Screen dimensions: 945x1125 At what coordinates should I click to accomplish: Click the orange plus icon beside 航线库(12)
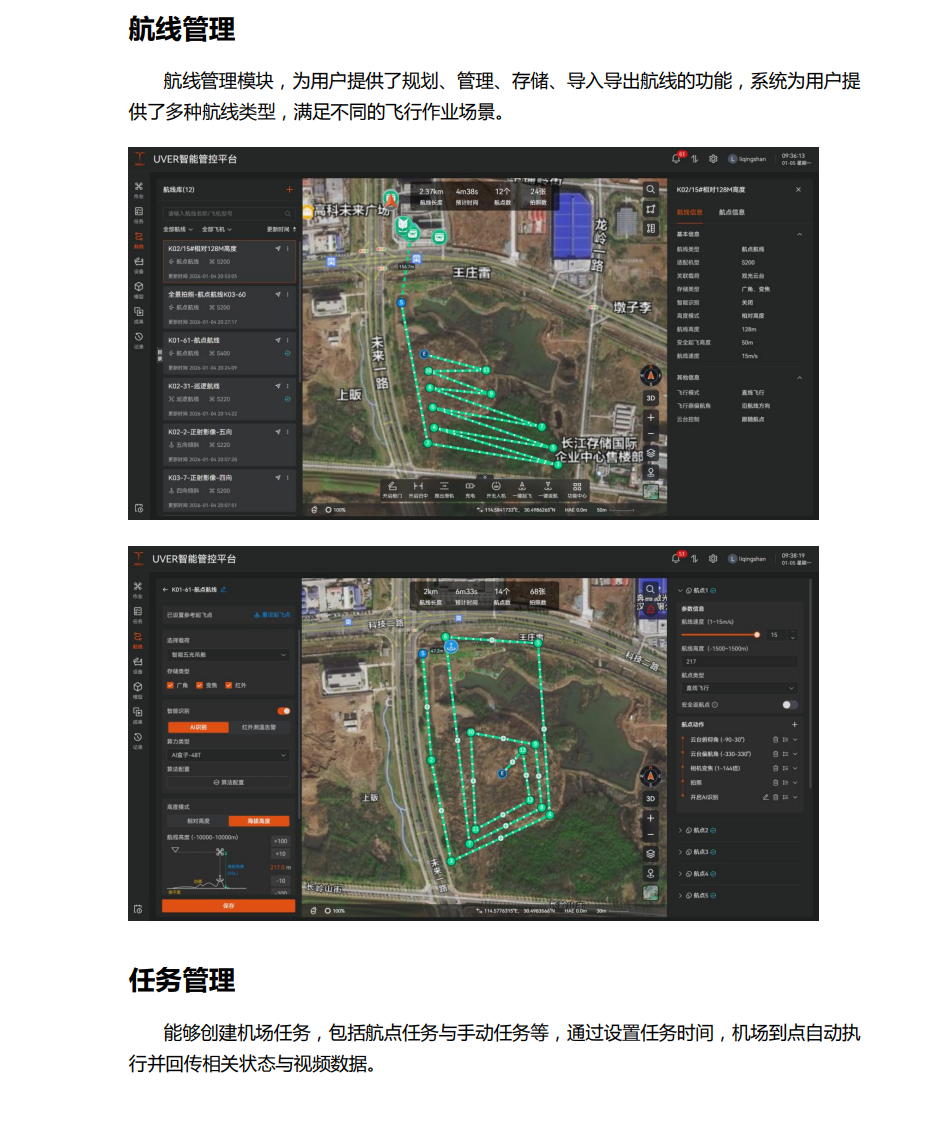pos(289,189)
